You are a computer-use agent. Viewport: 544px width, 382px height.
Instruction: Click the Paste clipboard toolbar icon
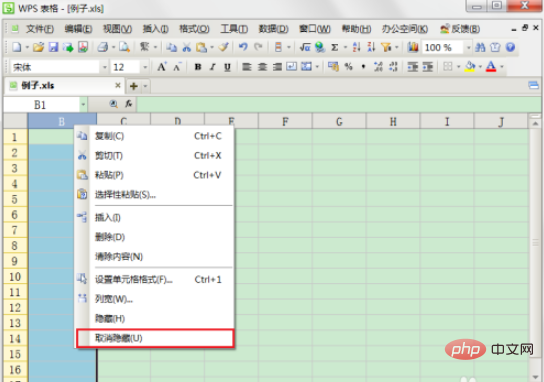201,47
